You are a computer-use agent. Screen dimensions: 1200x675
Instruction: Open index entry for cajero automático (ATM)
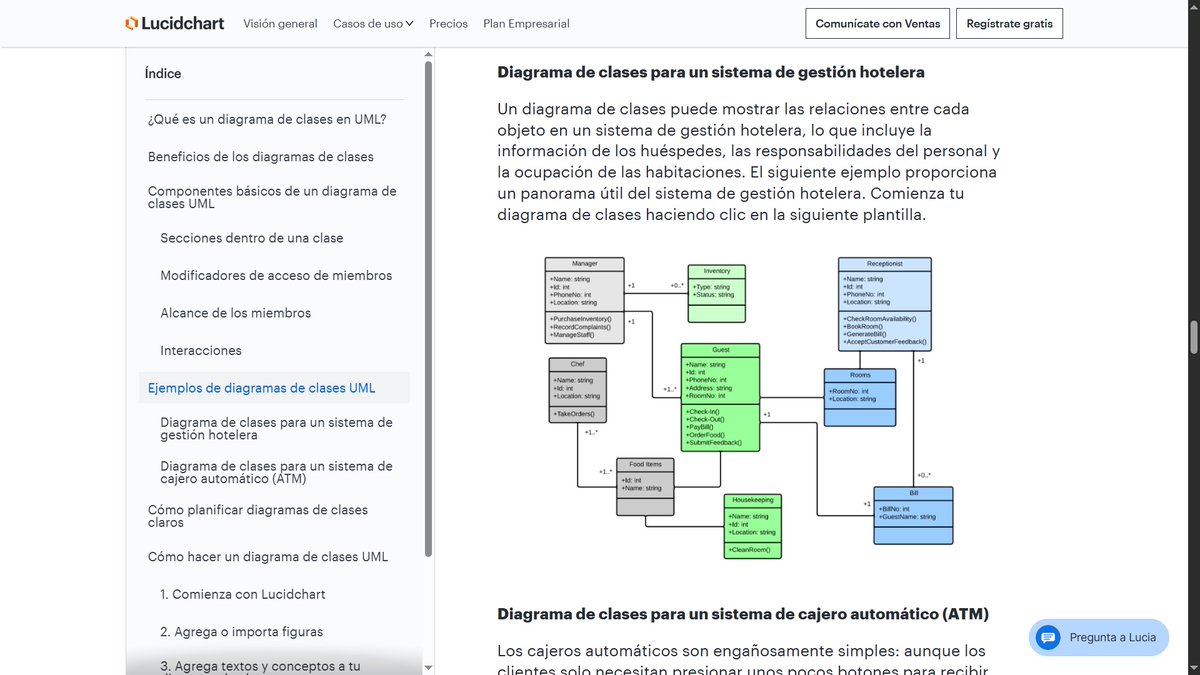tap(276, 472)
